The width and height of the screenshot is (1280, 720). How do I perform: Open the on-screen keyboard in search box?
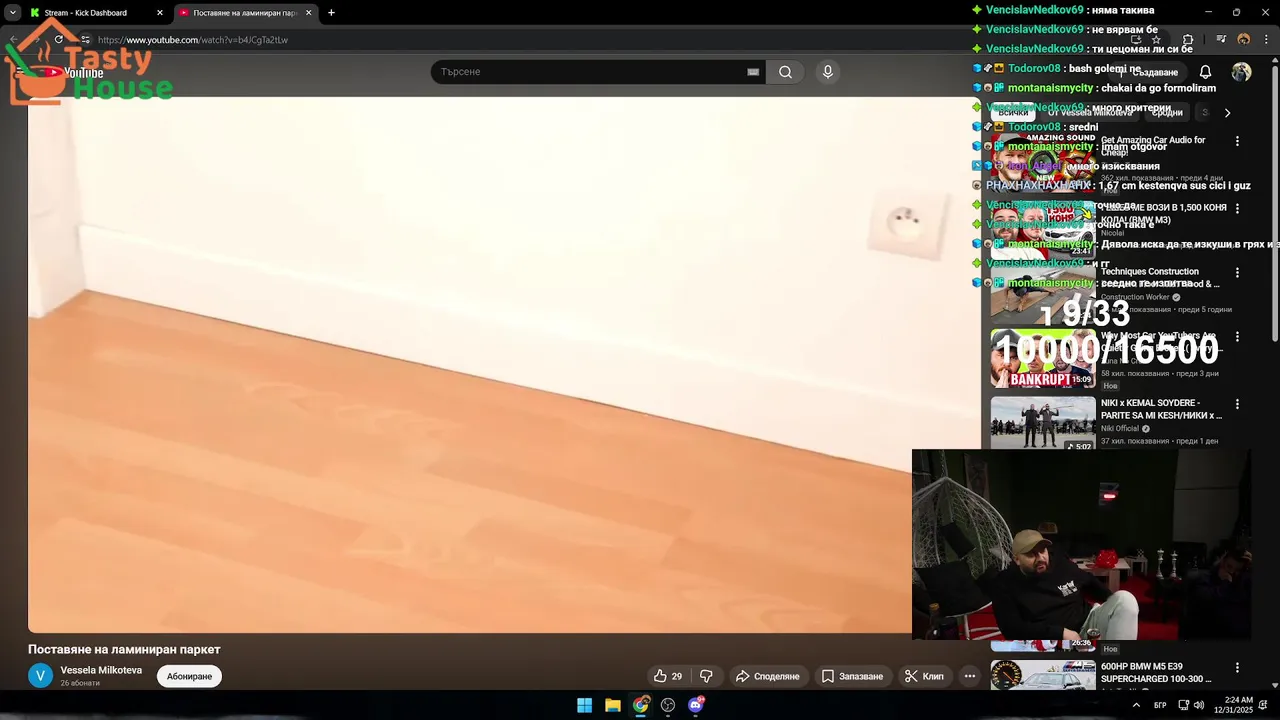pos(753,72)
